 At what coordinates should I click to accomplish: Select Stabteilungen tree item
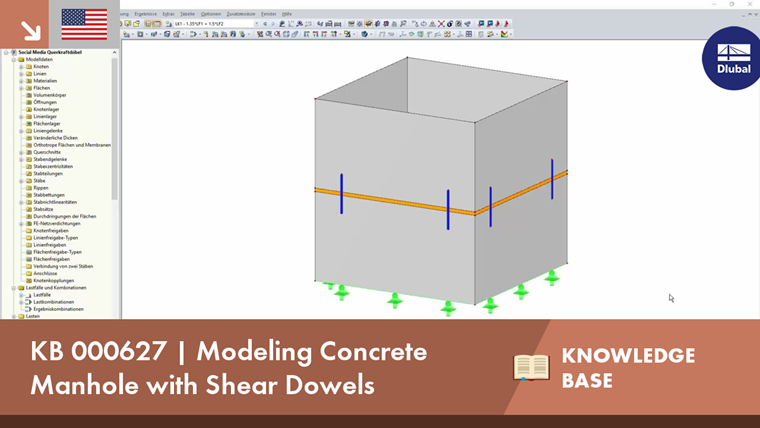click(x=48, y=174)
